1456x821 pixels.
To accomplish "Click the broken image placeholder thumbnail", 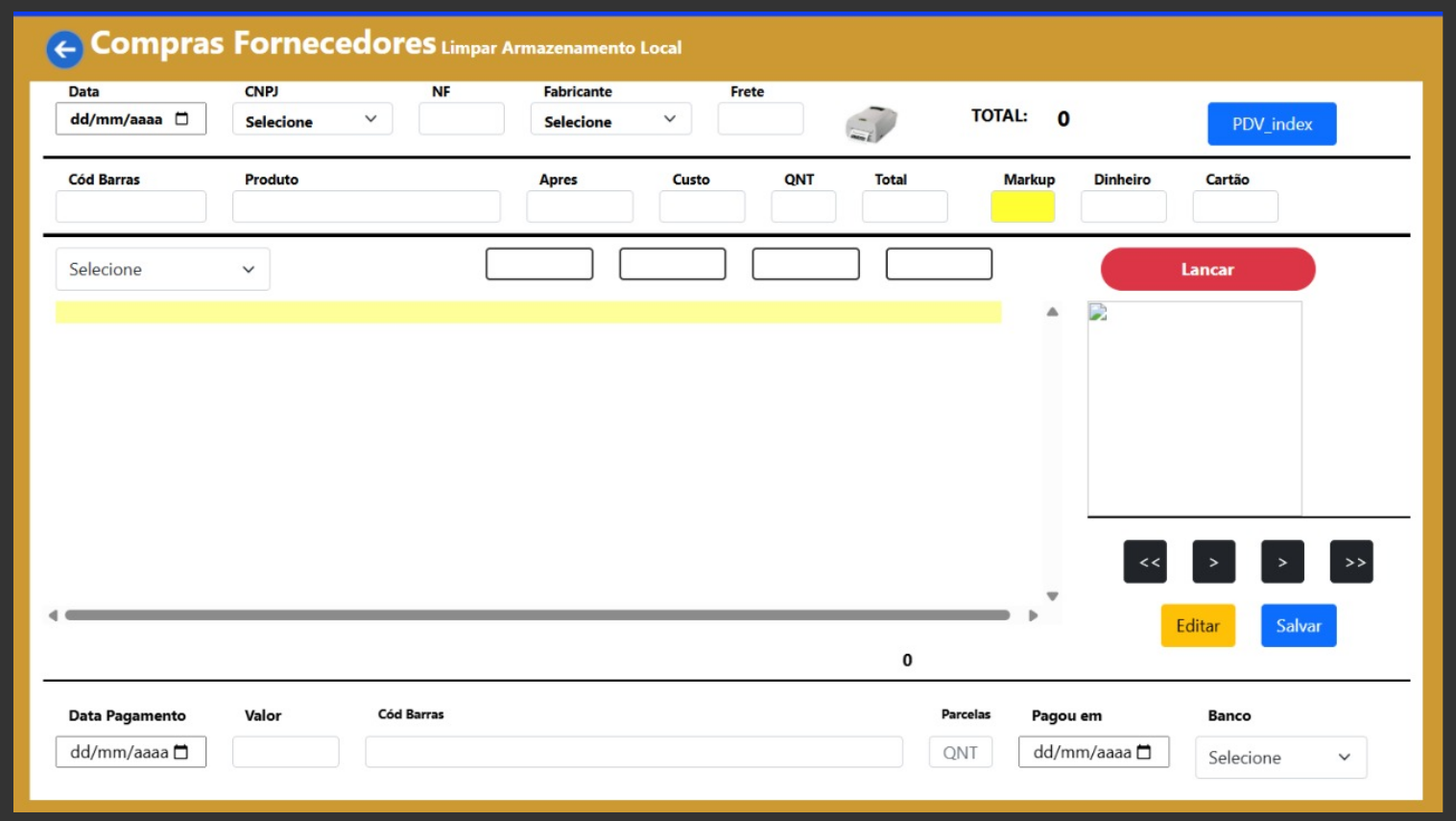I will tap(1098, 313).
